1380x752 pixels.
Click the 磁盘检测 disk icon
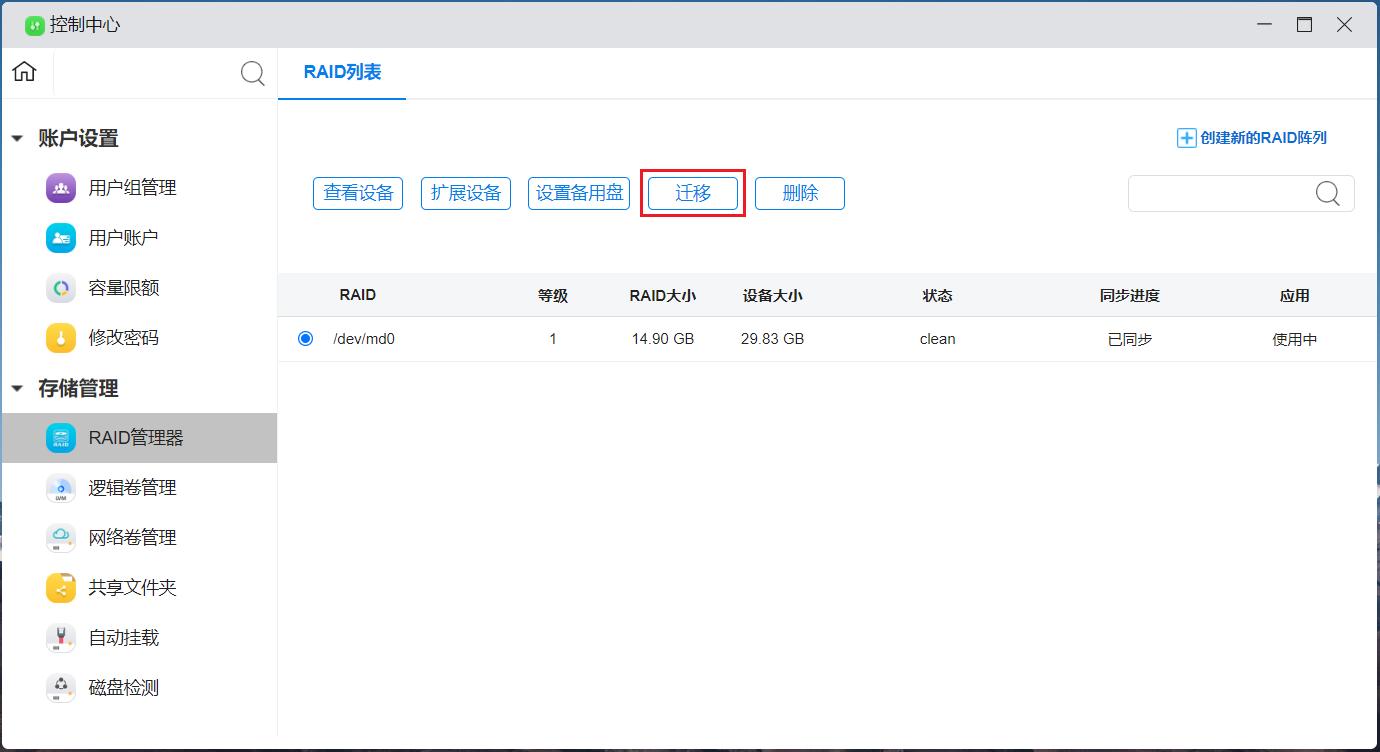coord(61,688)
